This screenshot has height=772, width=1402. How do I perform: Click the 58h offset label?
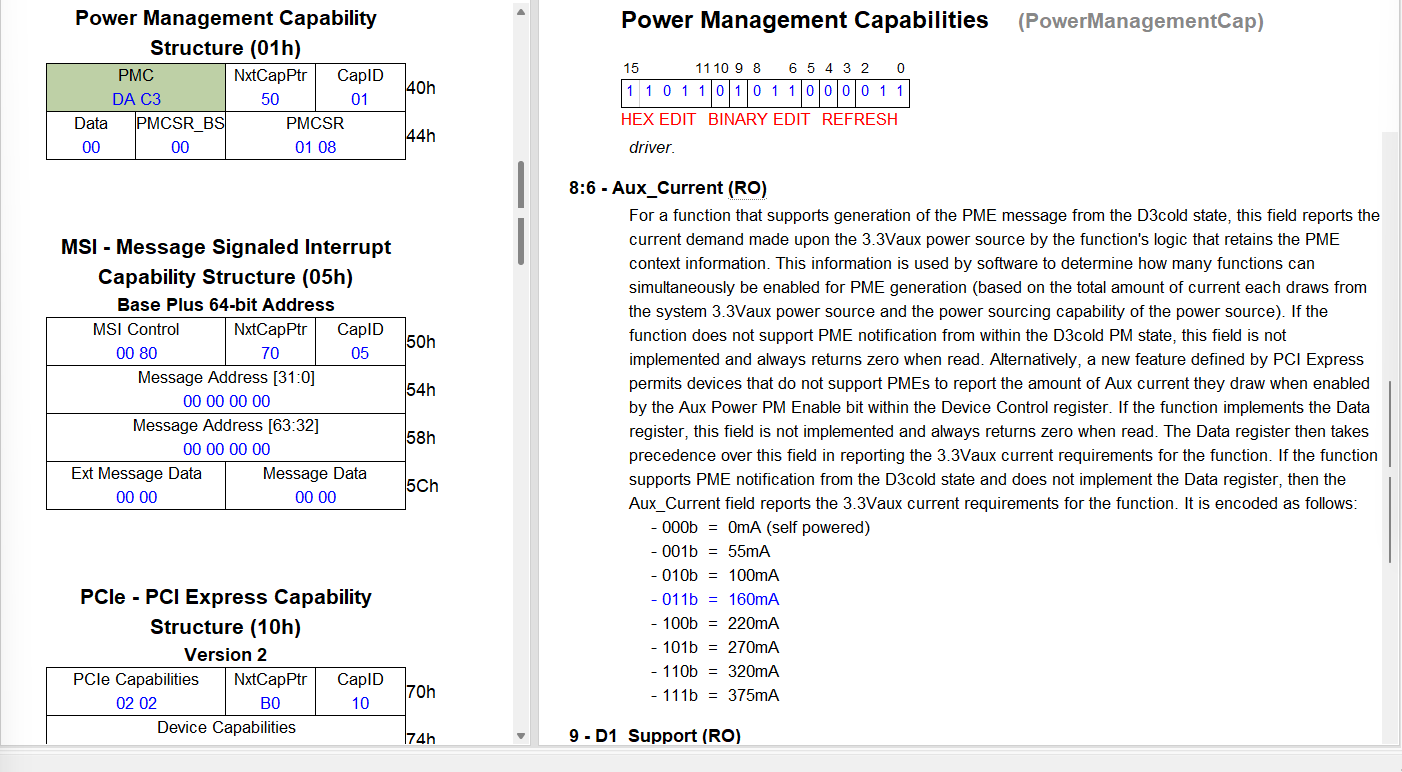421,438
